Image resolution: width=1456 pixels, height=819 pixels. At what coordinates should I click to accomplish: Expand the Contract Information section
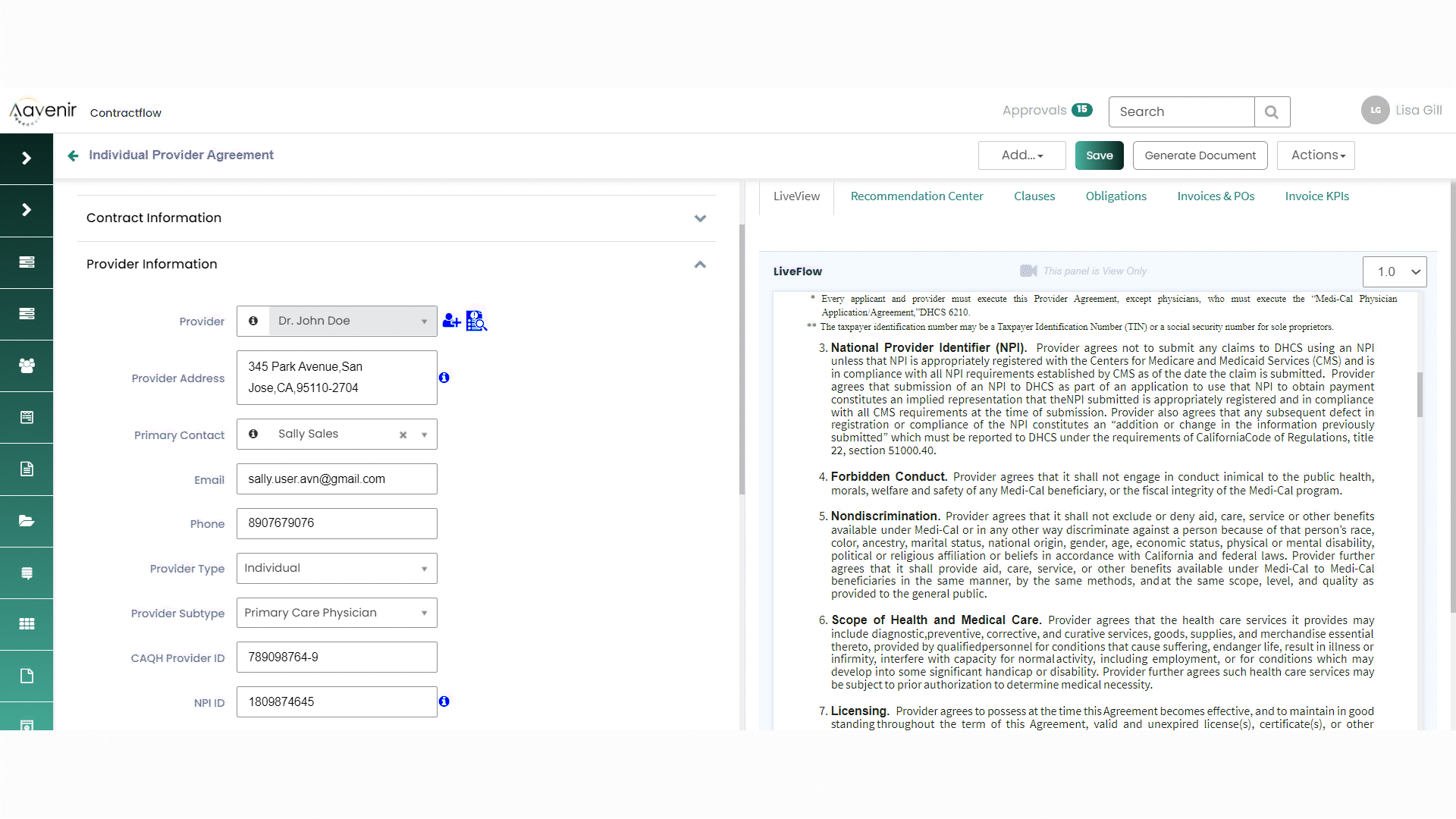point(700,218)
